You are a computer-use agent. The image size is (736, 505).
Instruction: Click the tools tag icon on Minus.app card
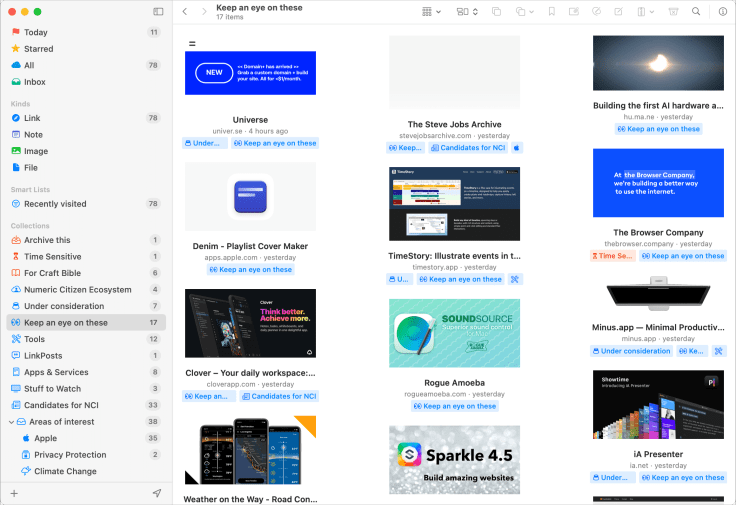pos(719,351)
